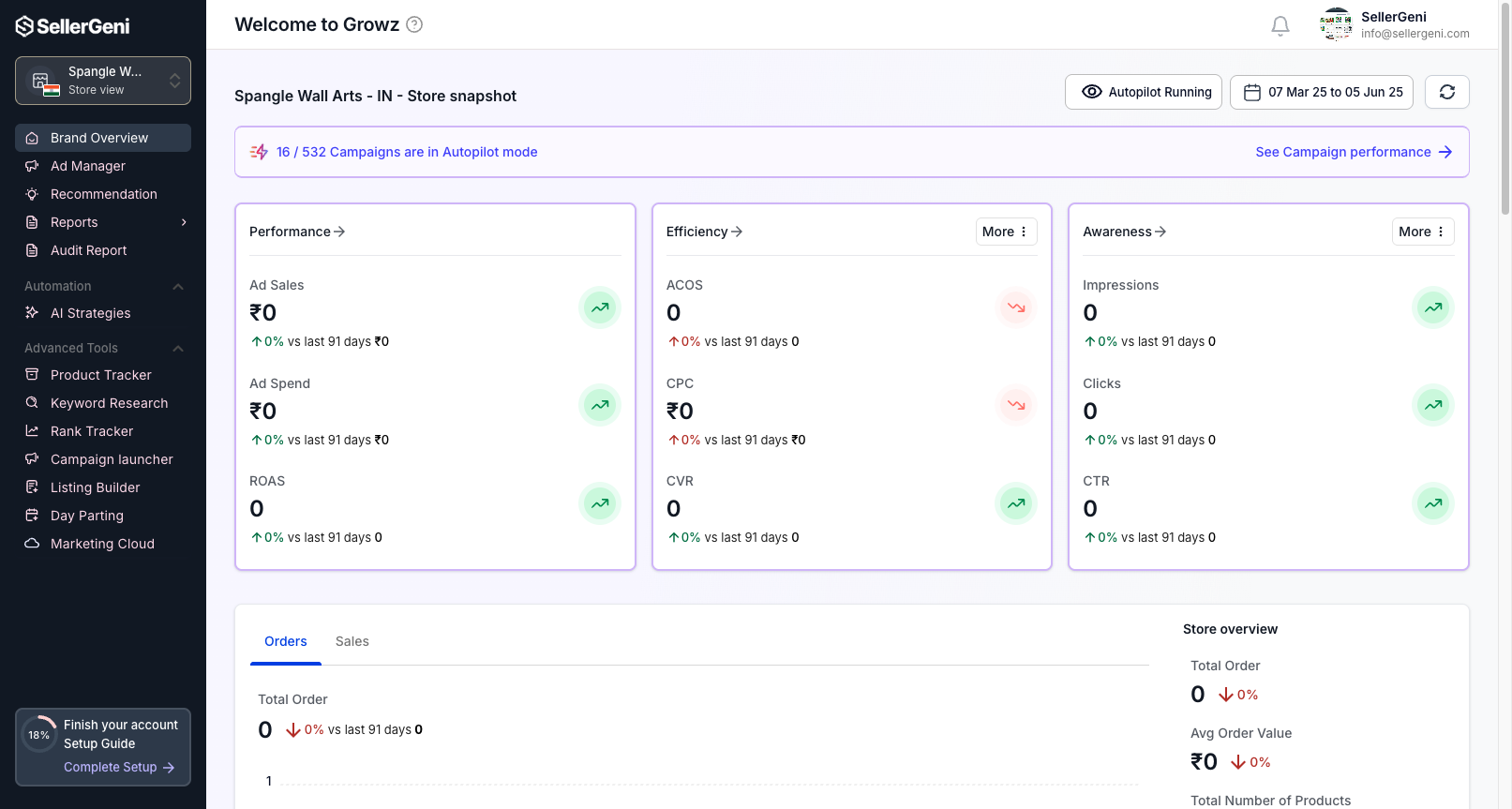Image resolution: width=1512 pixels, height=809 pixels.
Task: Open the help icon beside Welcome to Growz
Action: pyautogui.click(x=414, y=24)
